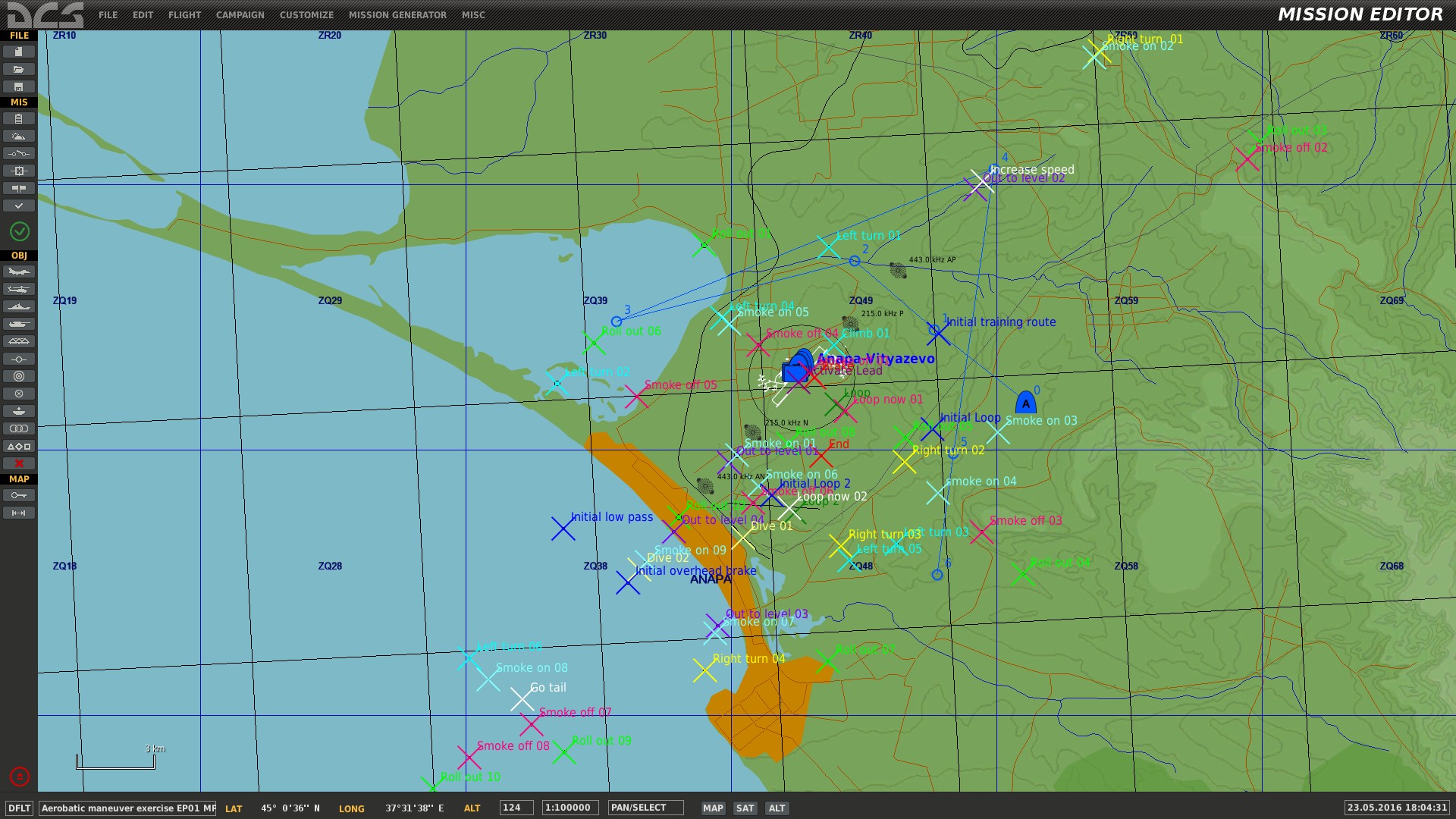Click the altitude value 124 field
Image resolution: width=1456 pixels, height=819 pixels.
[516, 808]
